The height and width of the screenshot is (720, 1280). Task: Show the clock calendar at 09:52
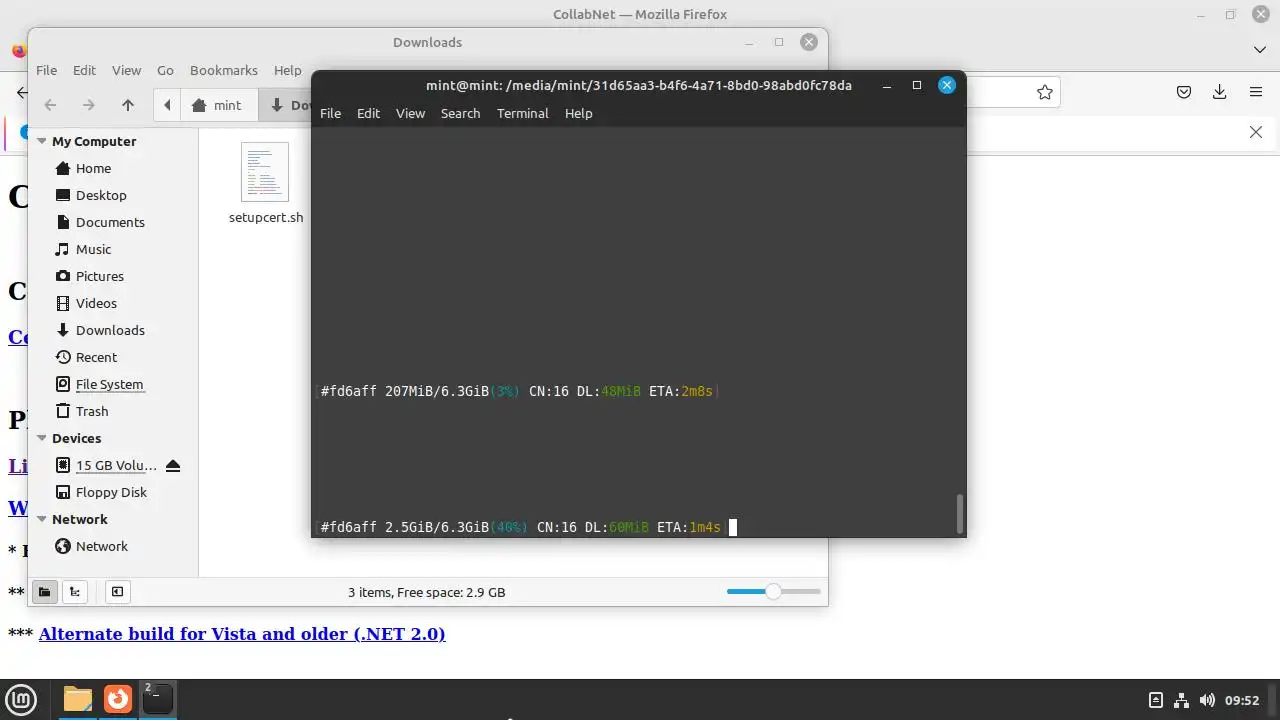point(1242,700)
